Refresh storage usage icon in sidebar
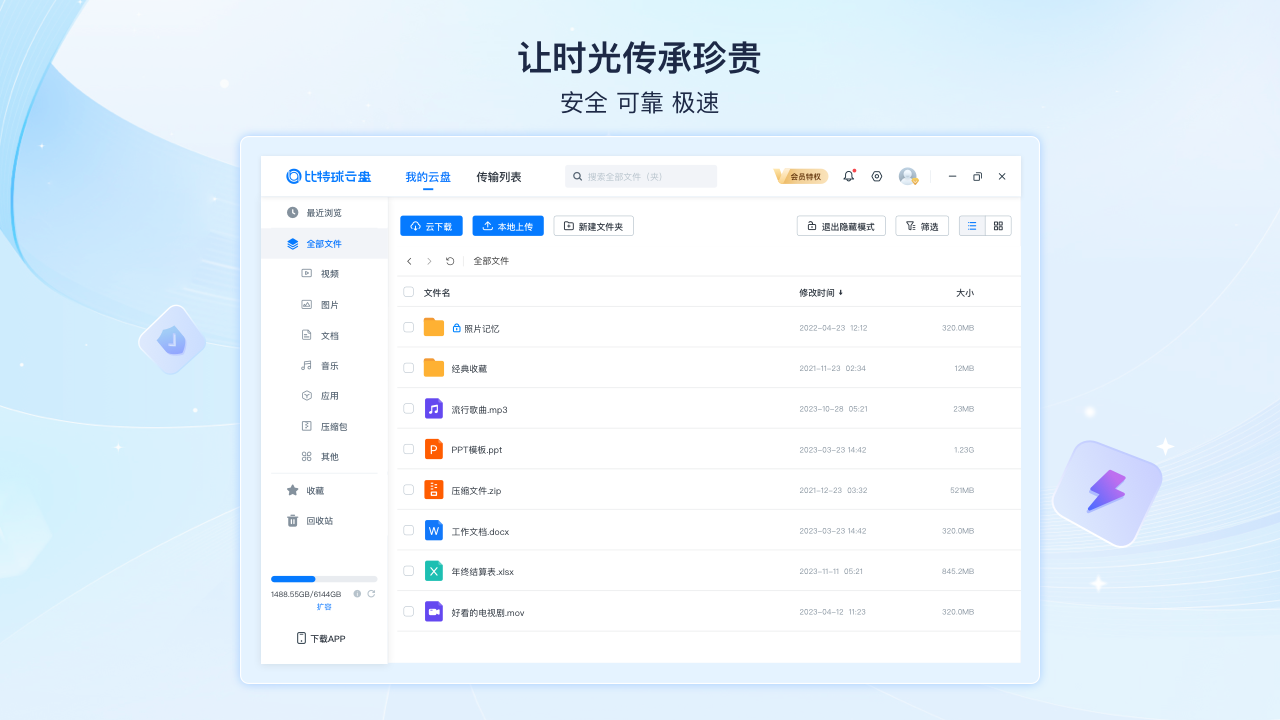 click(371, 594)
